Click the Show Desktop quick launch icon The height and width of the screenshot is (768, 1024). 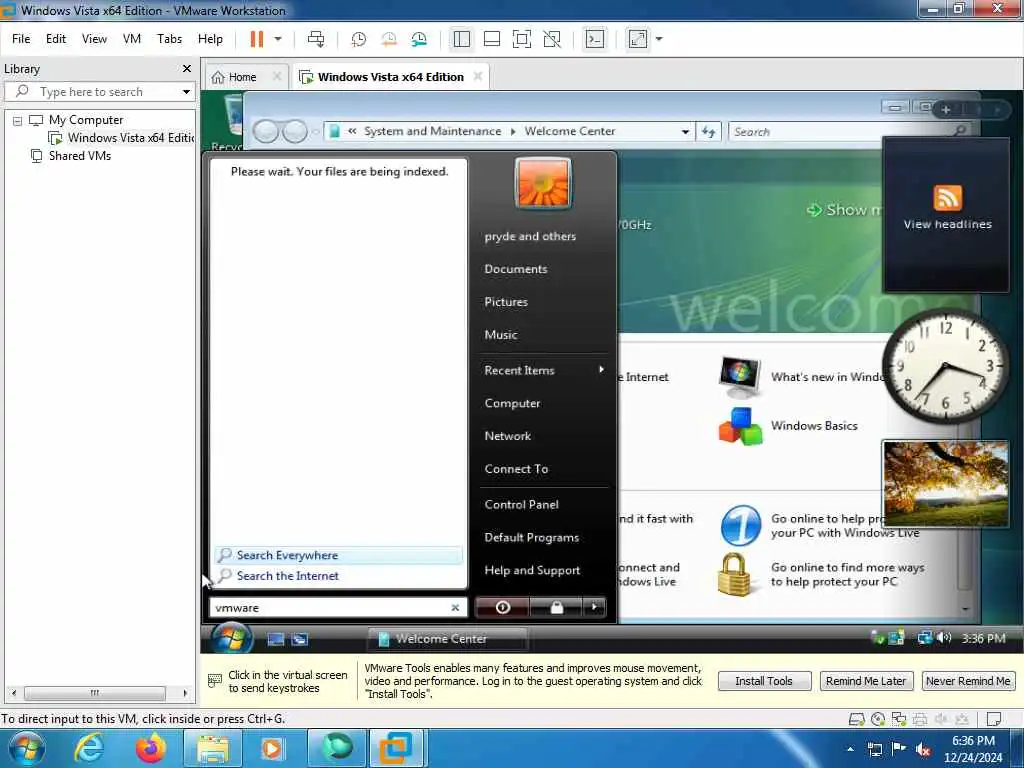tap(276, 639)
